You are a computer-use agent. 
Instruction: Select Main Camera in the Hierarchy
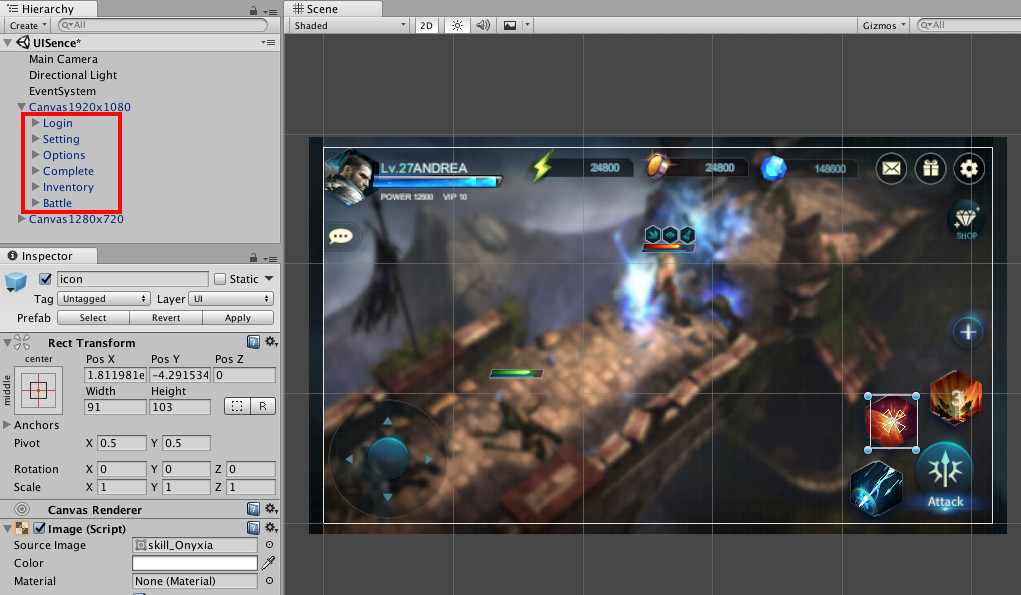point(63,59)
